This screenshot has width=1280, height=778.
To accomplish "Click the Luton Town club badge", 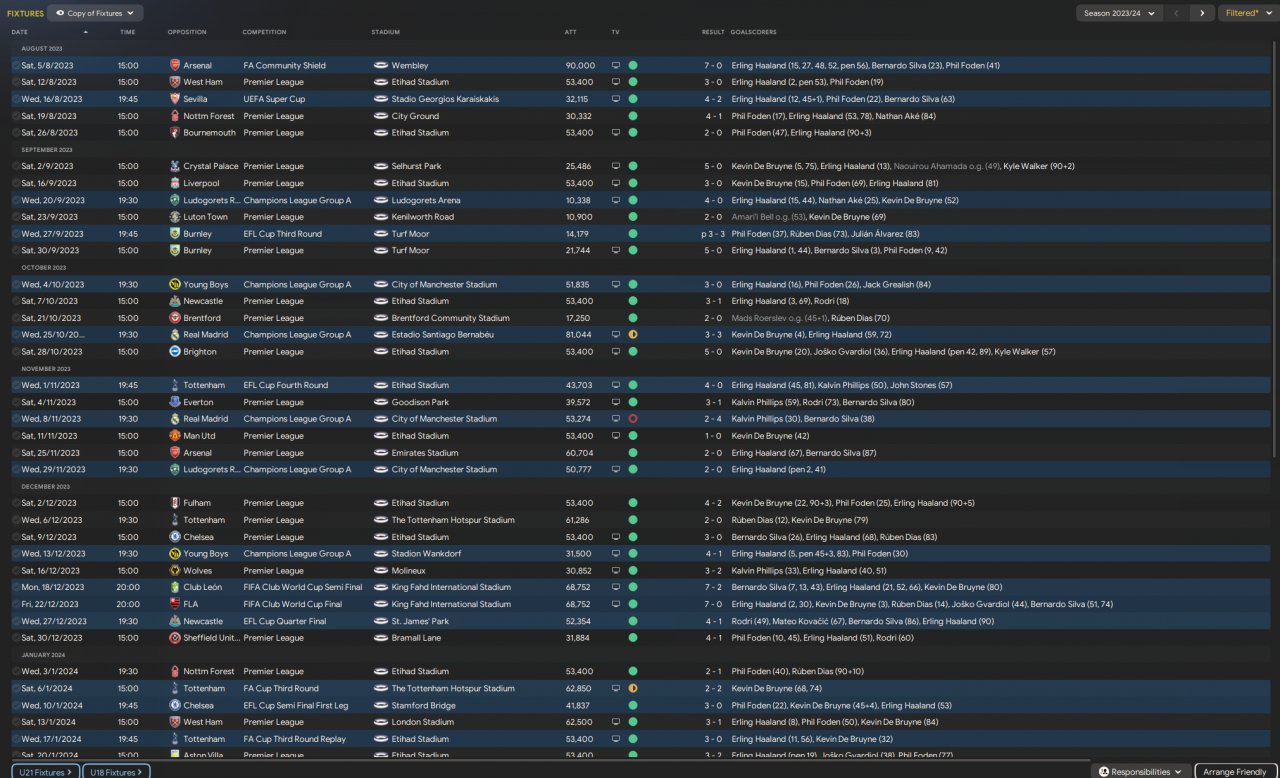I will [x=176, y=217].
